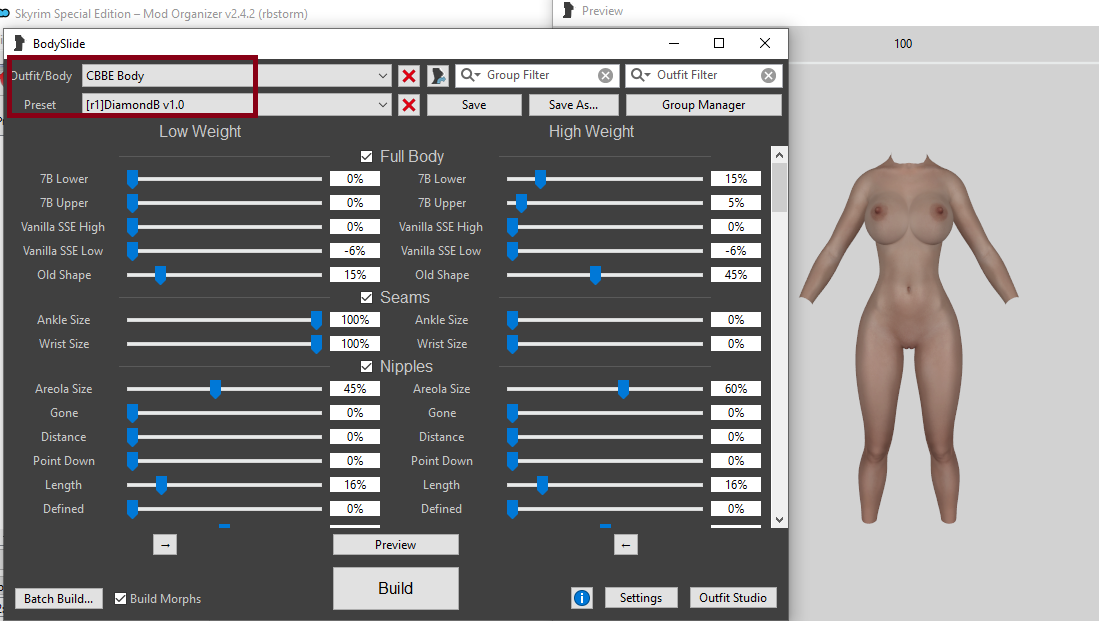The image size is (1099, 621).
Task: Click the high weight Point Down label
Action: tap(442, 461)
